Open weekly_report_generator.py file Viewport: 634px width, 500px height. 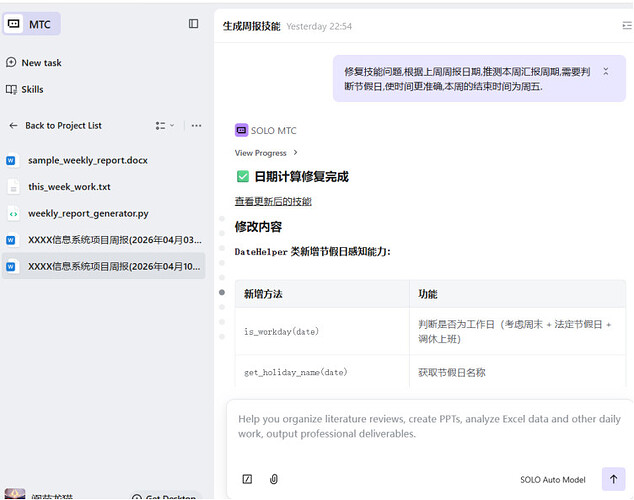[88, 213]
